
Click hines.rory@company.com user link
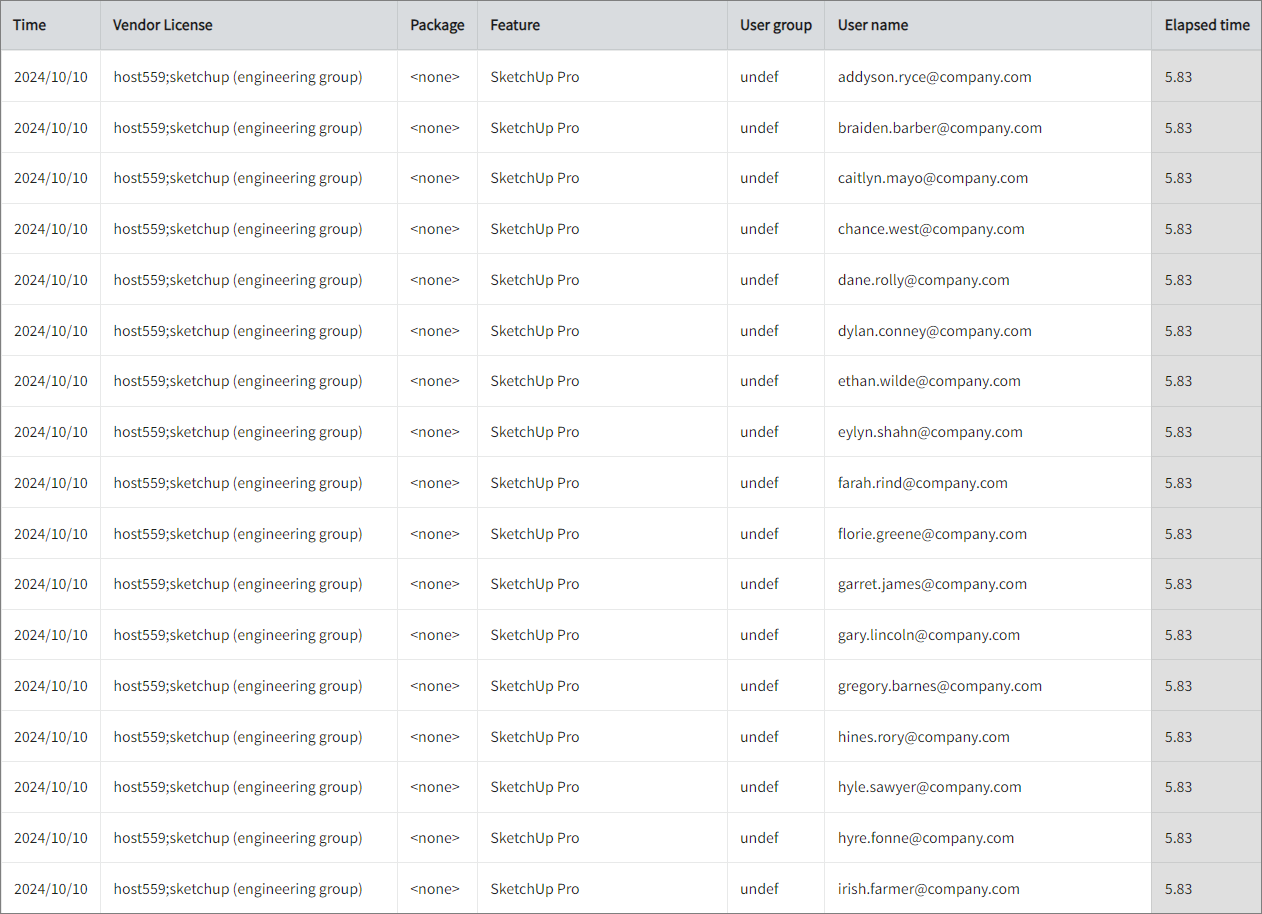tap(924, 736)
